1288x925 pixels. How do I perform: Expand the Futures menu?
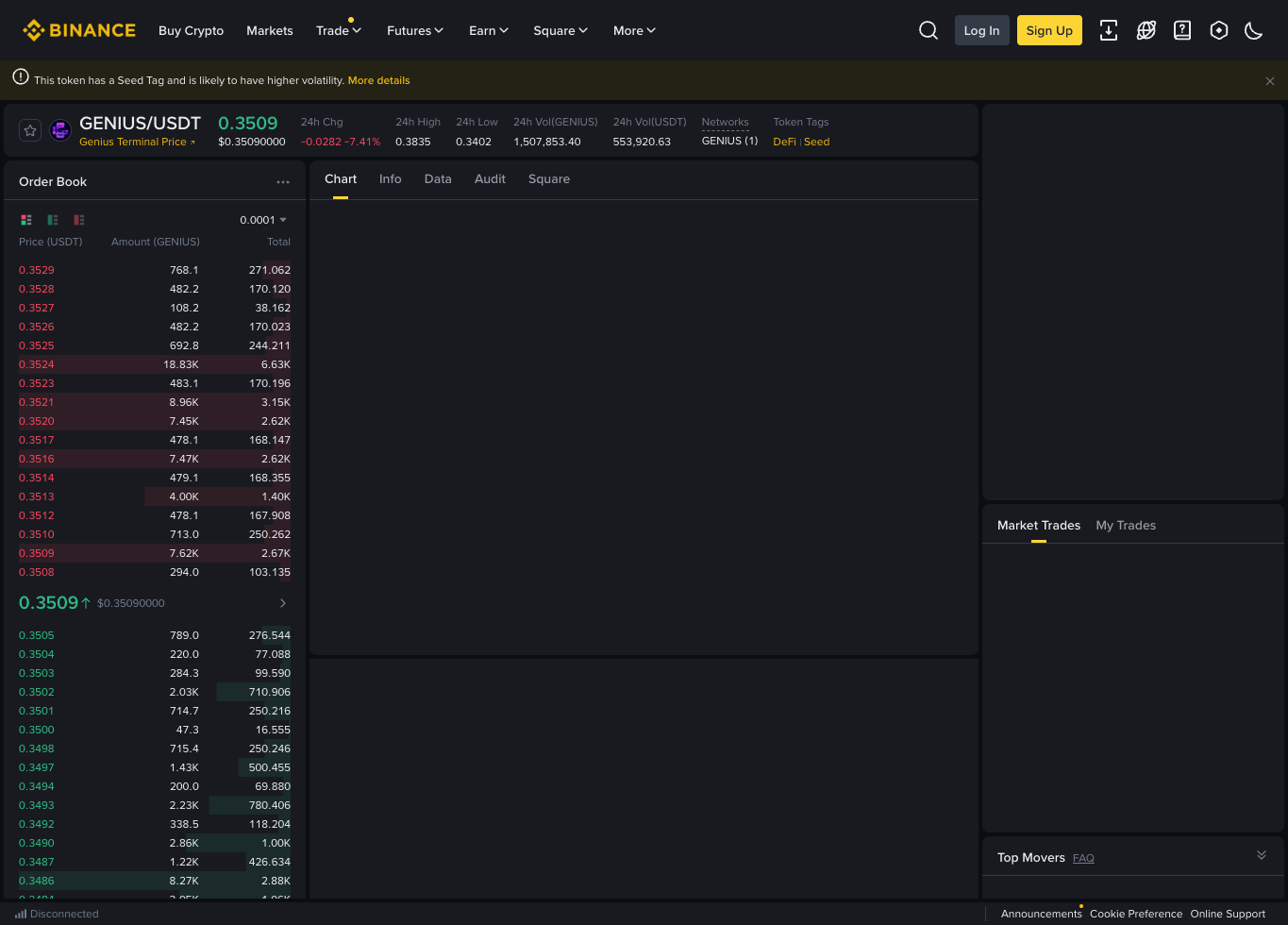(415, 30)
